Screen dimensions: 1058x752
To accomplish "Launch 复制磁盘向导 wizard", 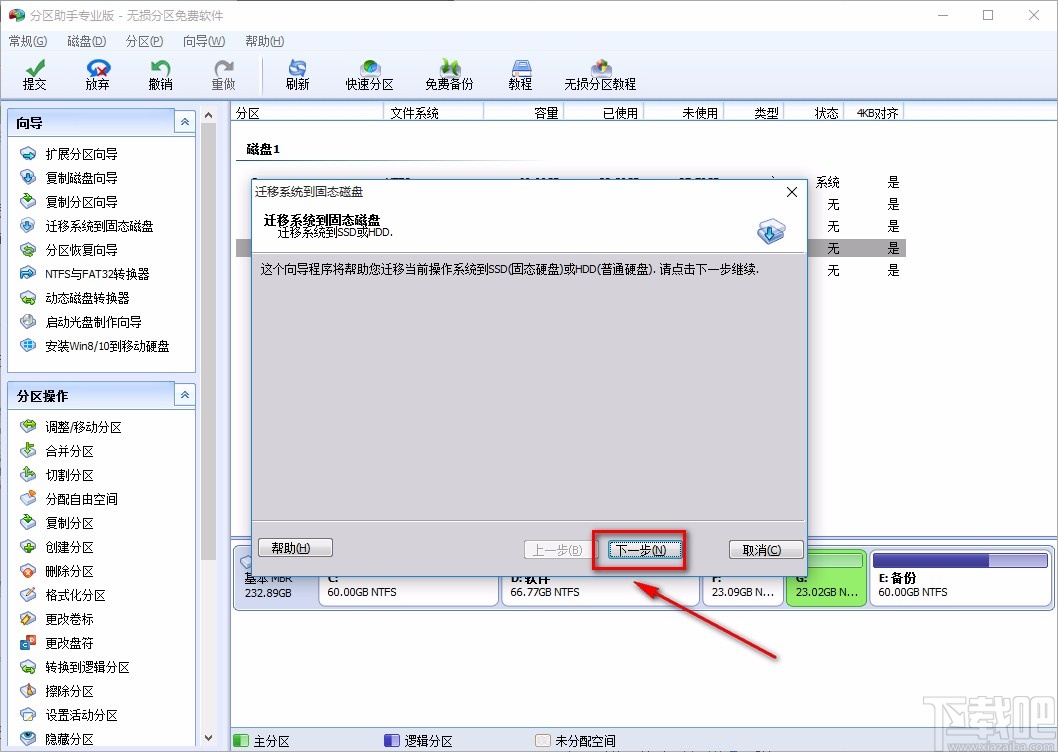I will (x=69, y=178).
